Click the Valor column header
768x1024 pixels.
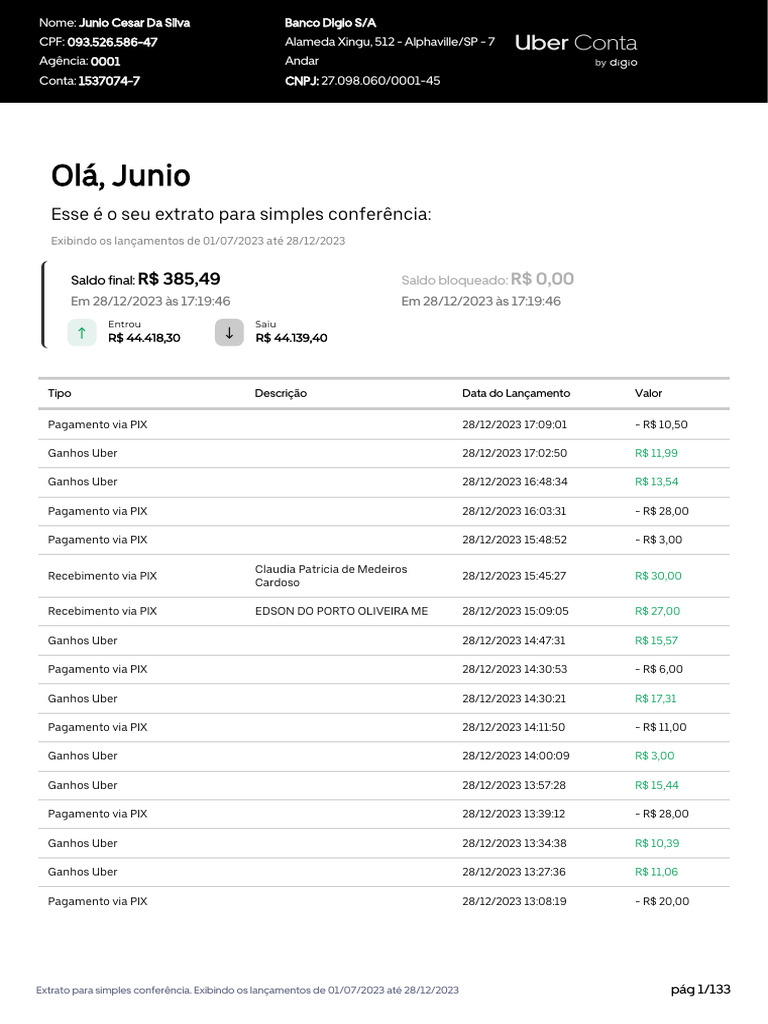point(648,393)
